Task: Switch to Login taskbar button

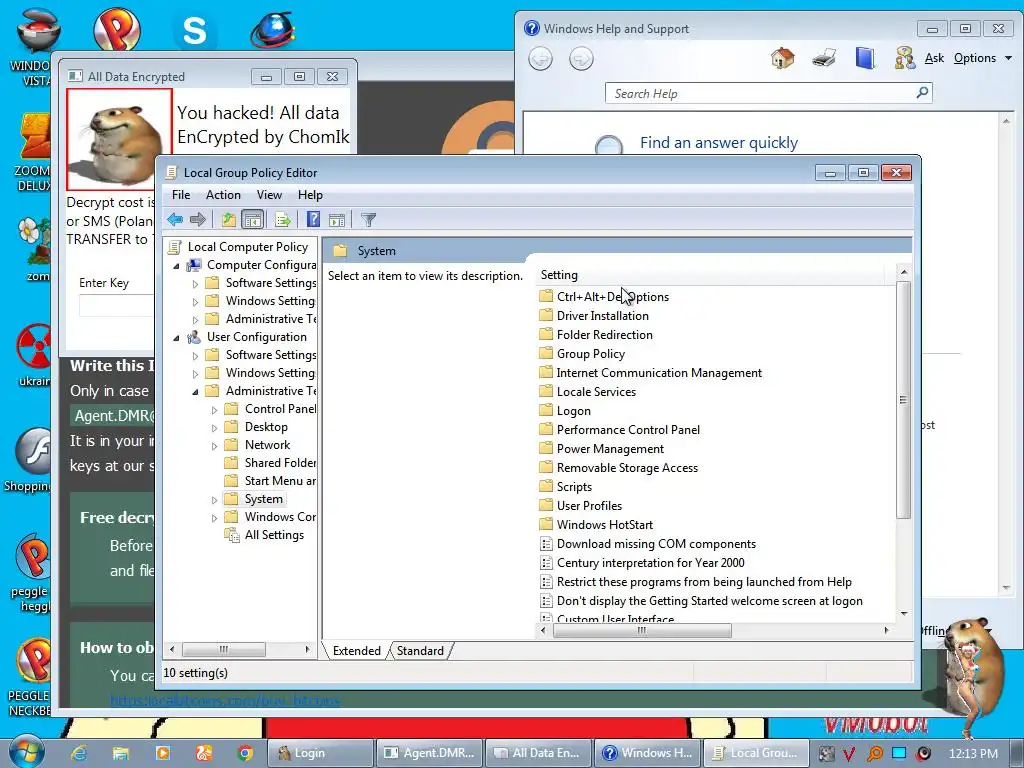Action: (320, 753)
